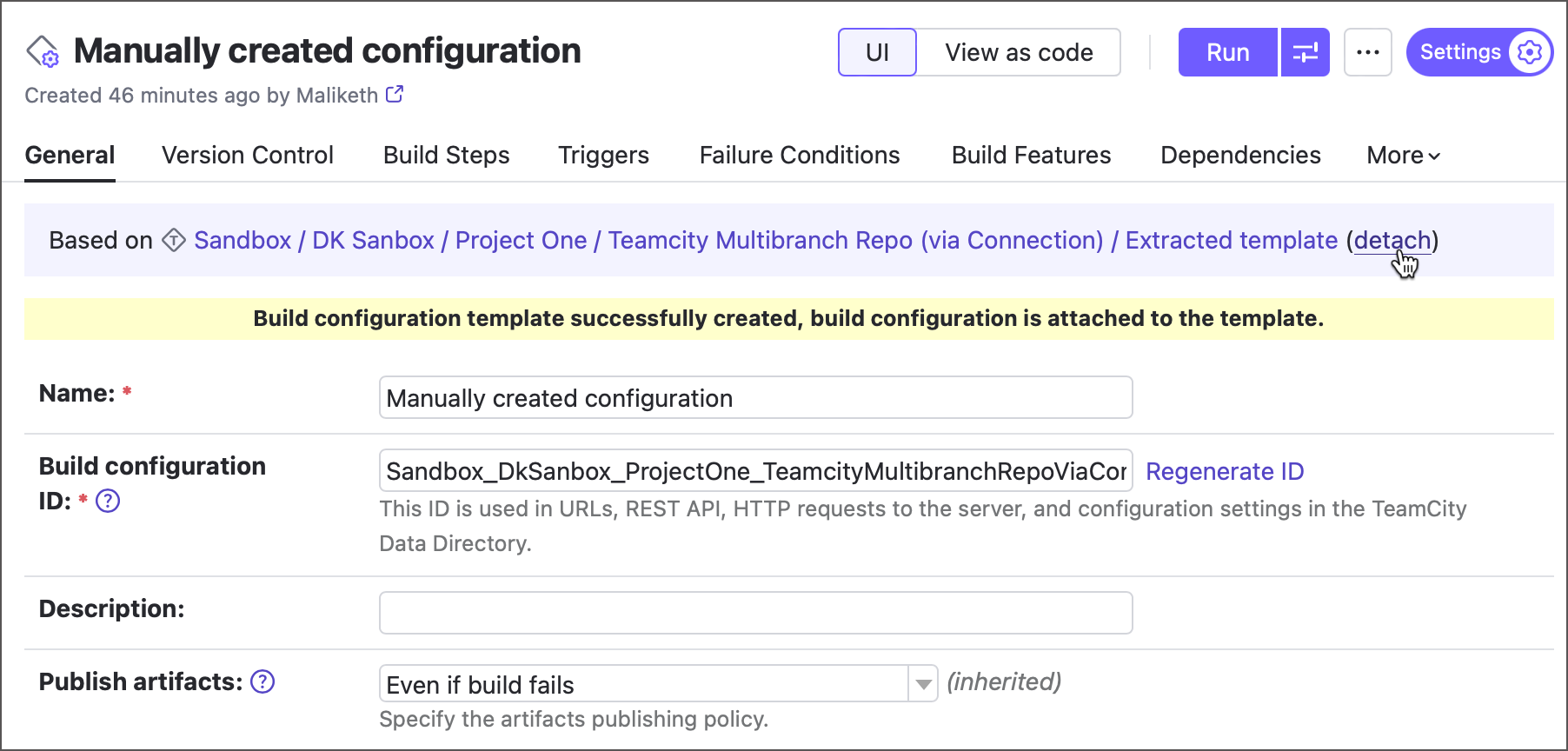Navigate to the Sandbox breadcrumb link

pyautogui.click(x=242, y=240)
